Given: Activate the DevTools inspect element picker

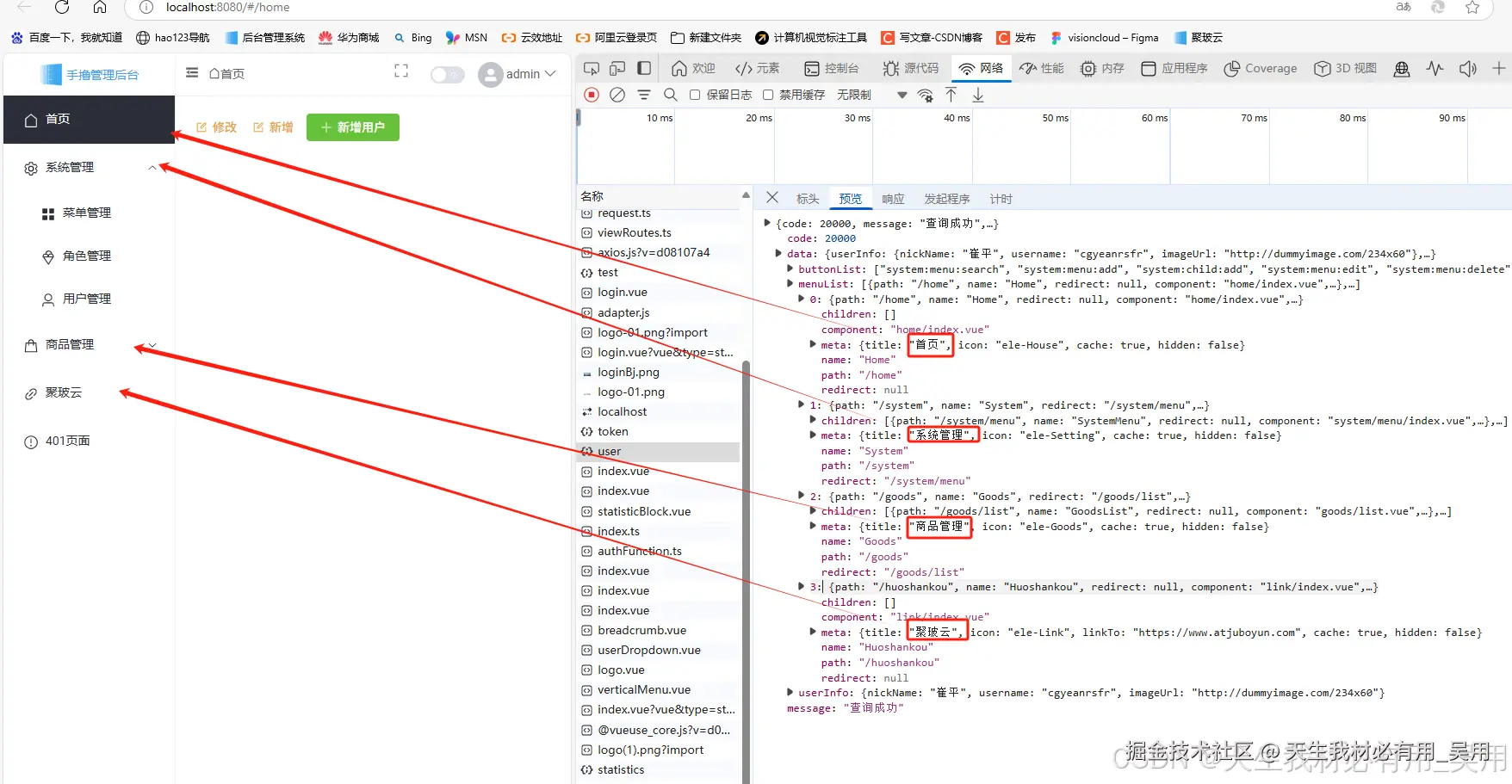Looking at the screenshot, I should [592, 68].
